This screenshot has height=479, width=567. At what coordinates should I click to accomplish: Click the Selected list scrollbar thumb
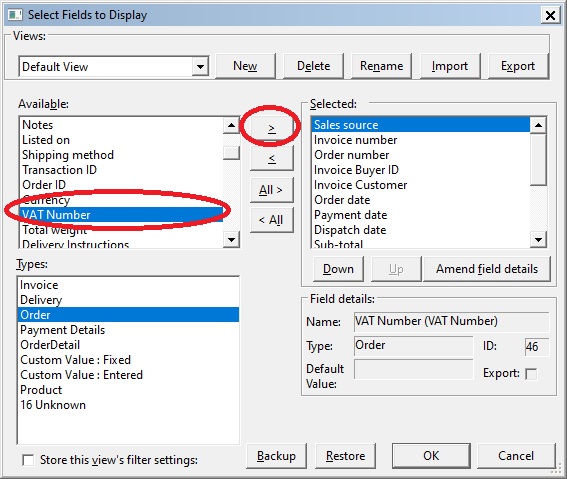coord(538,159)
